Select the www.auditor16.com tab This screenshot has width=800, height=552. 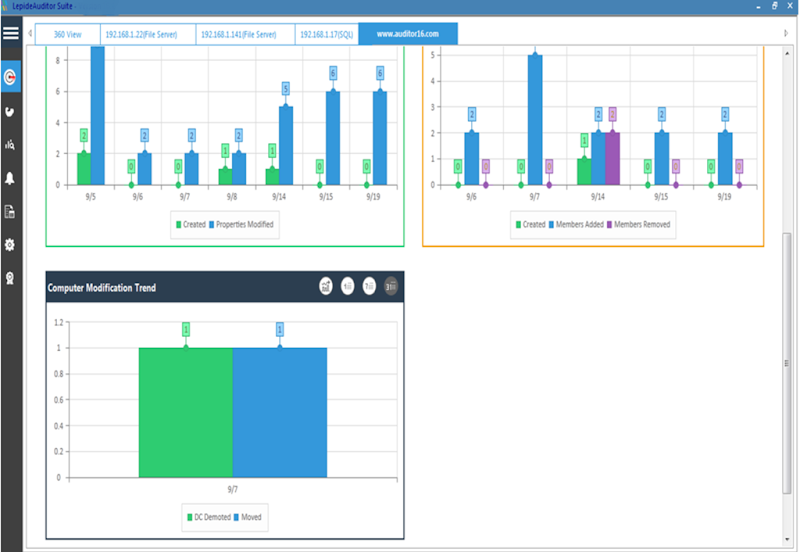(408, 34)
